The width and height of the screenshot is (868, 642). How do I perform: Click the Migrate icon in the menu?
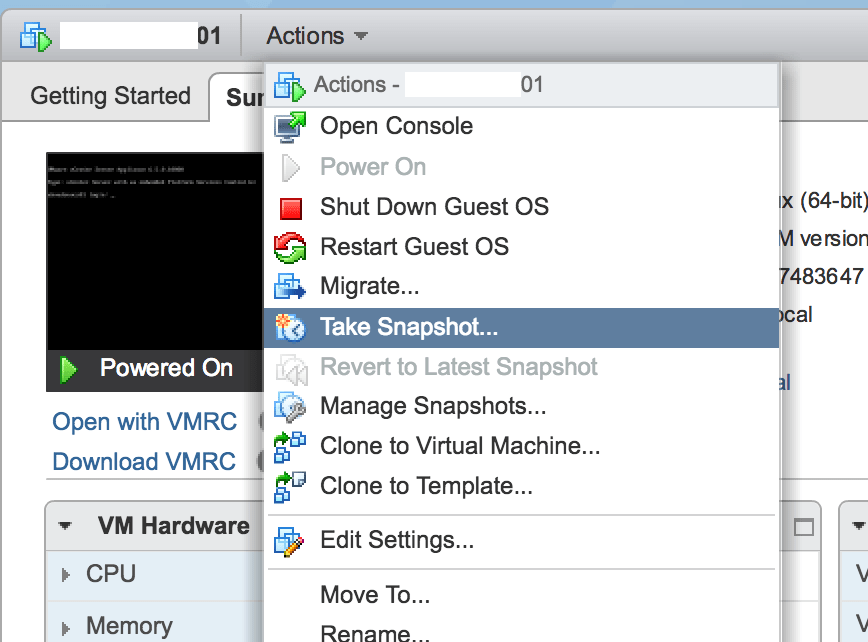tap(290, 287)
